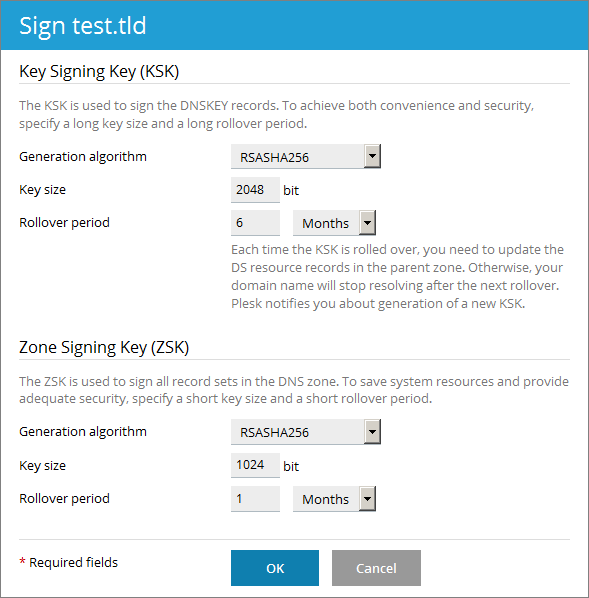Click the Required fields note

click(x=69, y=563)
